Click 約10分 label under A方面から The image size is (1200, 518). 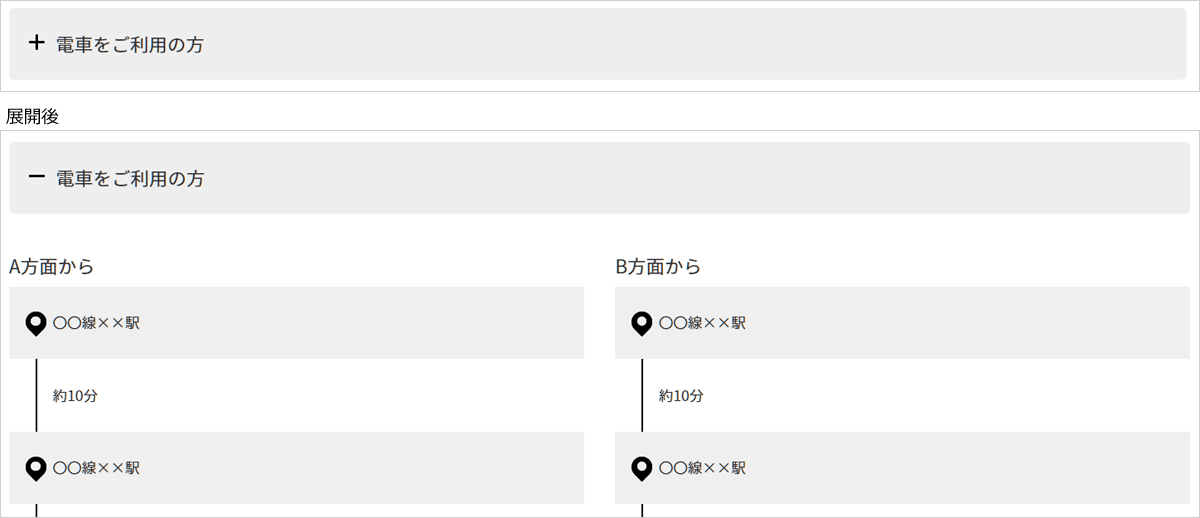[75, 395]
